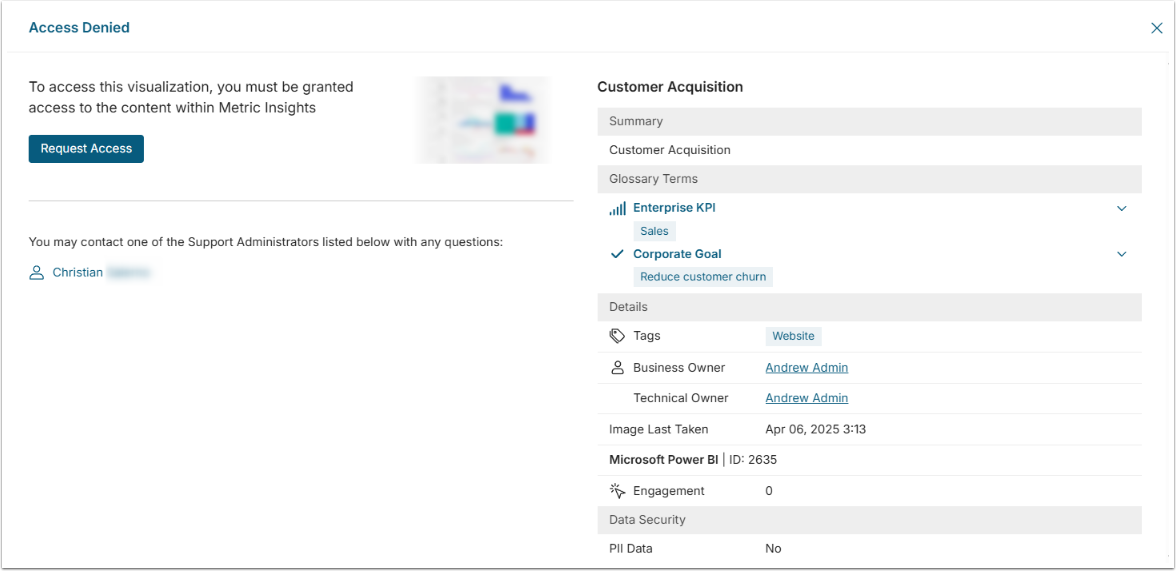The image size is (1176, 571).
Task: Click the Glossary Terms section header
Action: coord(869,179)
